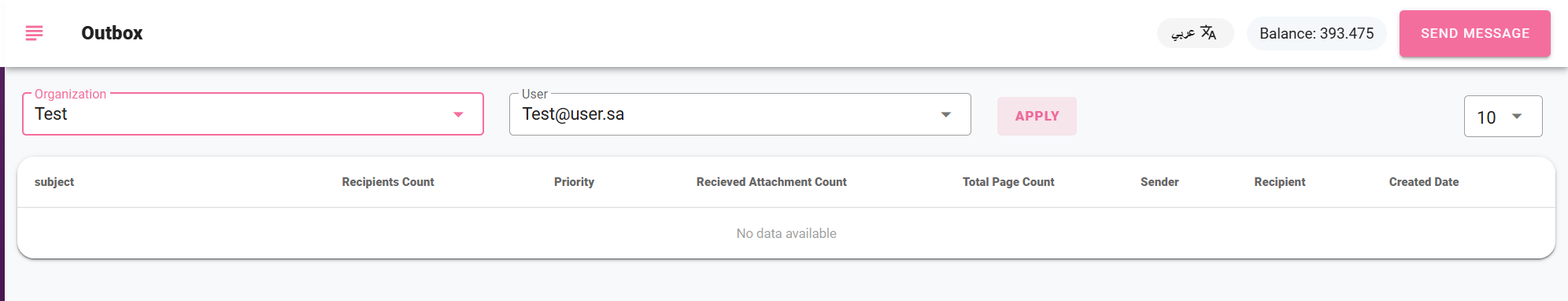Open the rows-per-page dropdown showing 10
This screenshot has height=301, width=1568.
click(1503, 117)
